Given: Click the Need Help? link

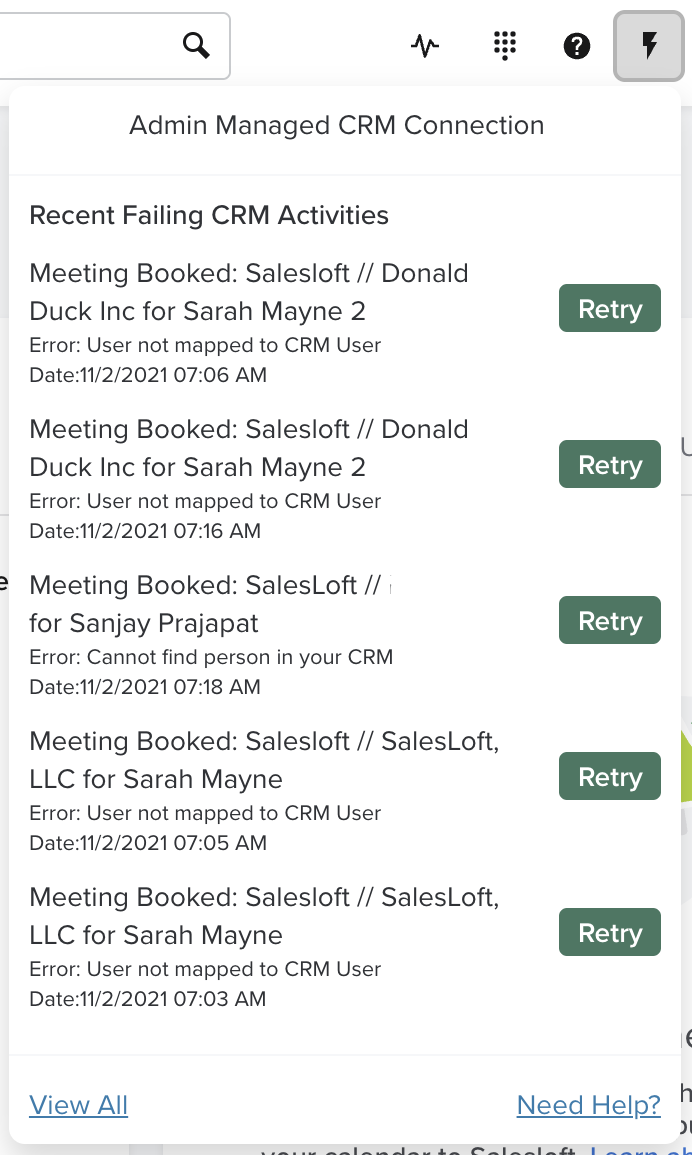Looking at the screenshot, I should click(588, 1104).
